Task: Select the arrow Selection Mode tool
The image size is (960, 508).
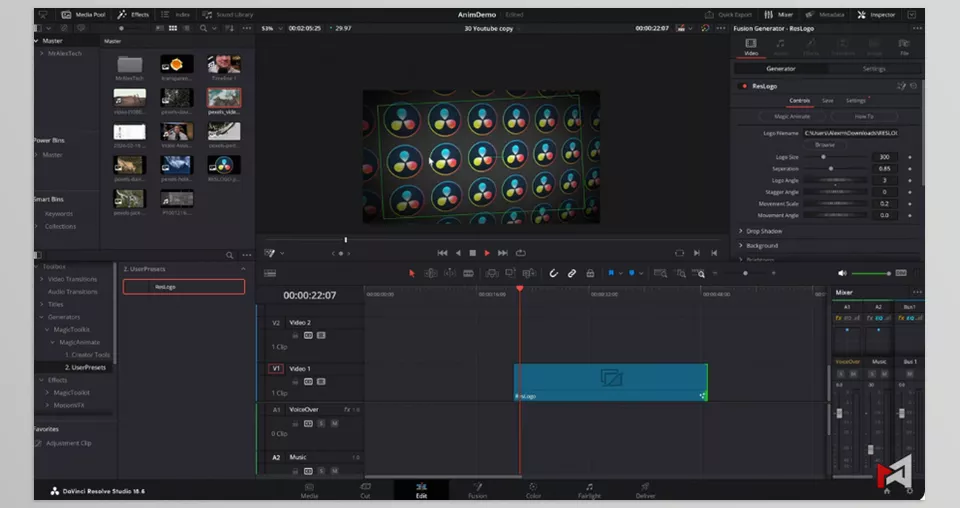Action: click(x=411, y=274)
